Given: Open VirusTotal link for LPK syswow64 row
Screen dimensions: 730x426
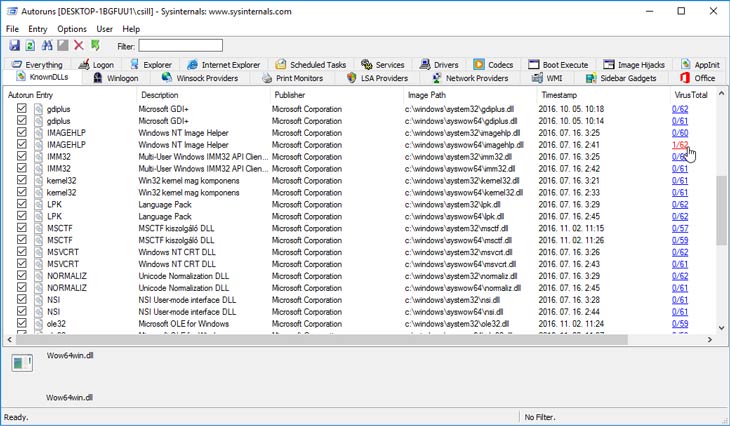Looking at the screenshot, I should click(x=680, y=216).
